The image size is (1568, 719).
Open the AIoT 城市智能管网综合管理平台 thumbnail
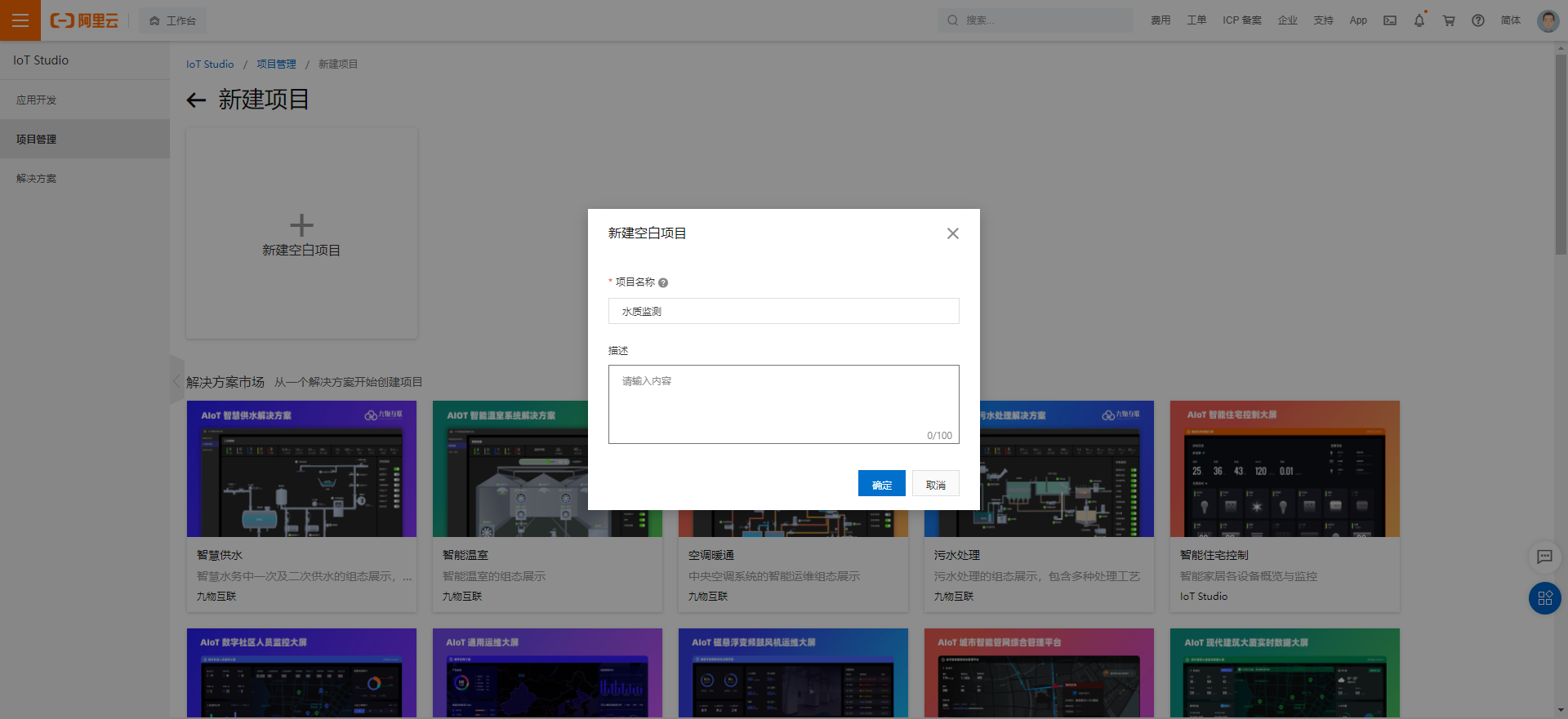tap(1039, 673)
